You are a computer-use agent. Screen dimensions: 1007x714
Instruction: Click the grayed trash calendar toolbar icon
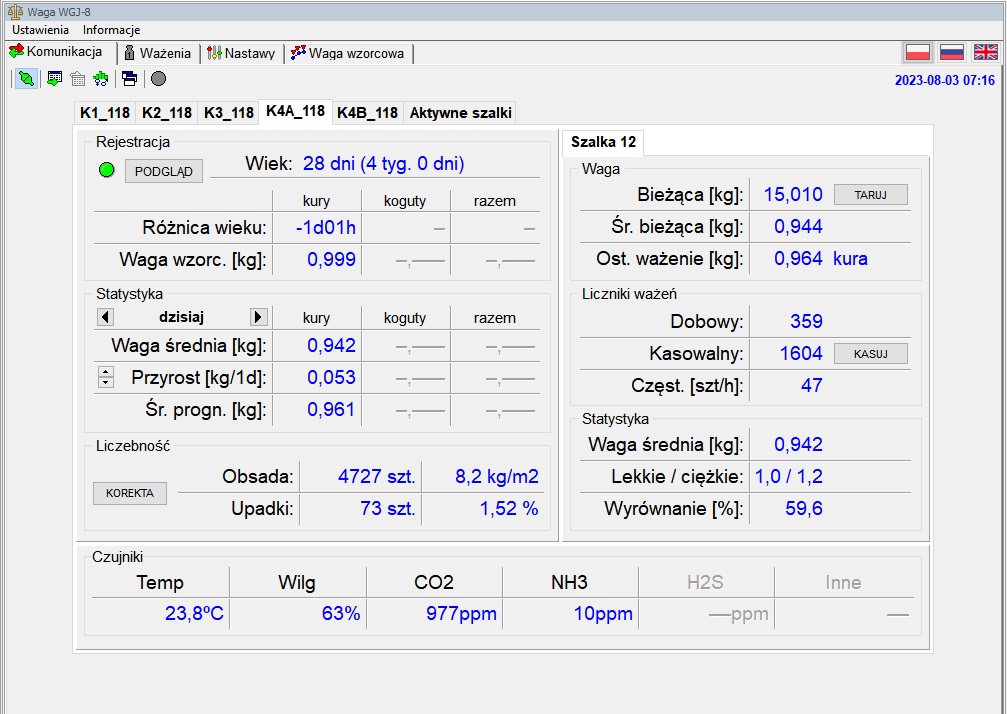78,78
